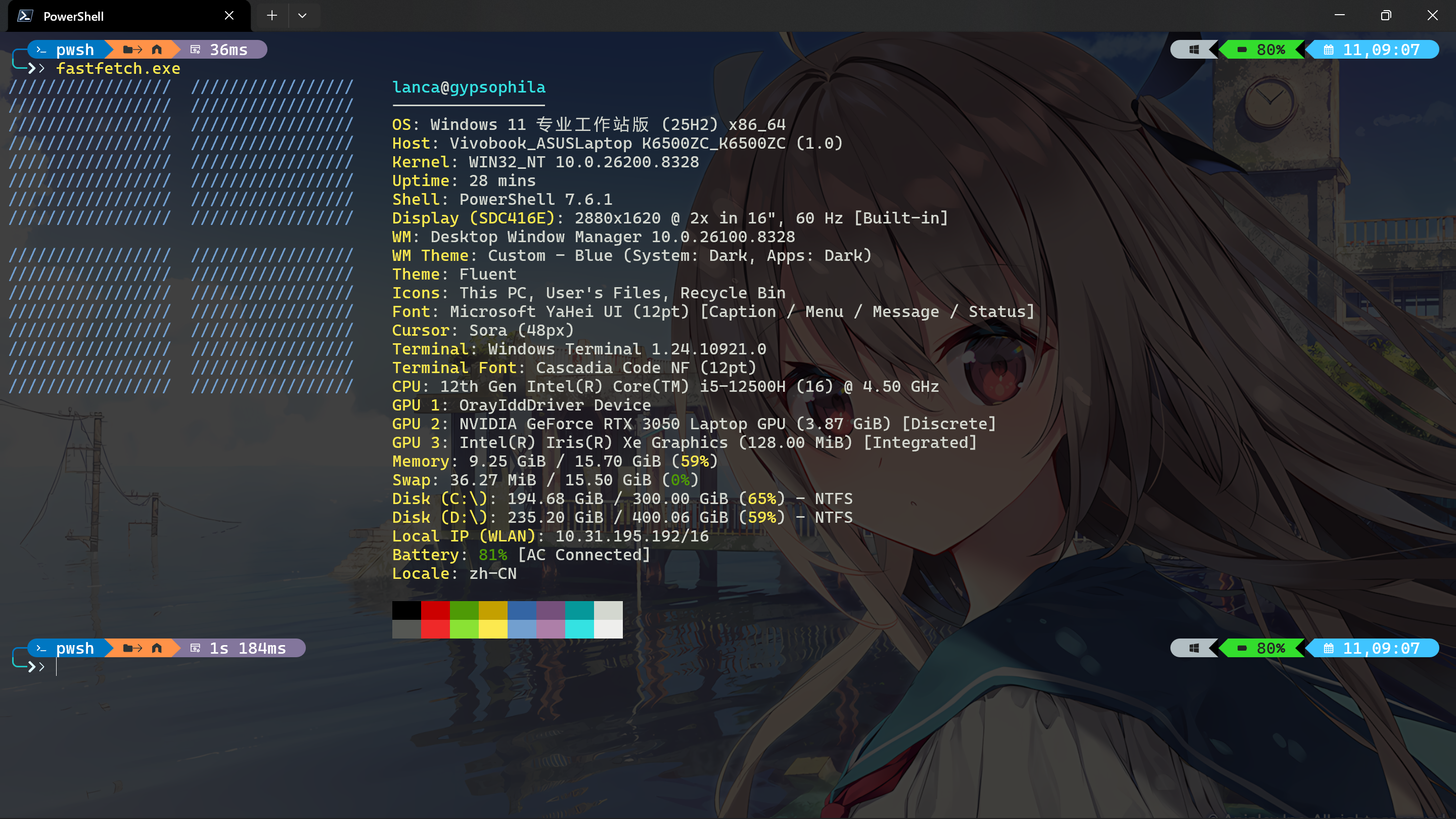Viewport: 1456px width, 819px height.
Task: Click the Display (SDC416E) line
Action: (670, 217)
